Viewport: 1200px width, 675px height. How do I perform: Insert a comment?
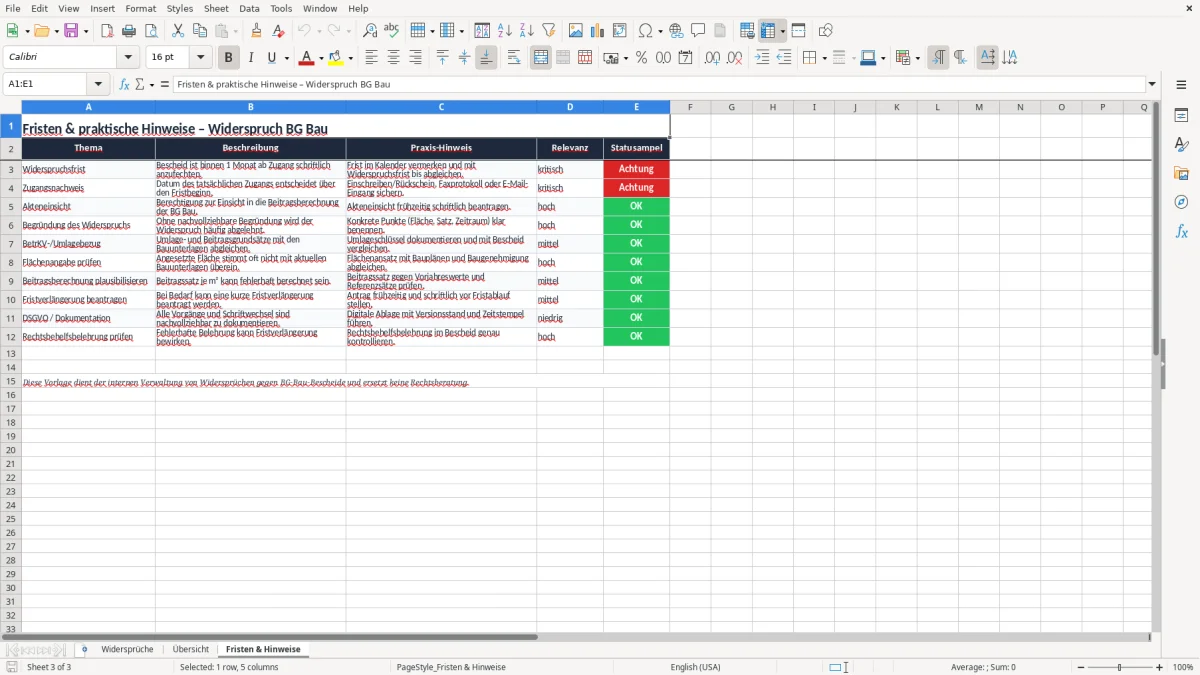click(698, 31)
